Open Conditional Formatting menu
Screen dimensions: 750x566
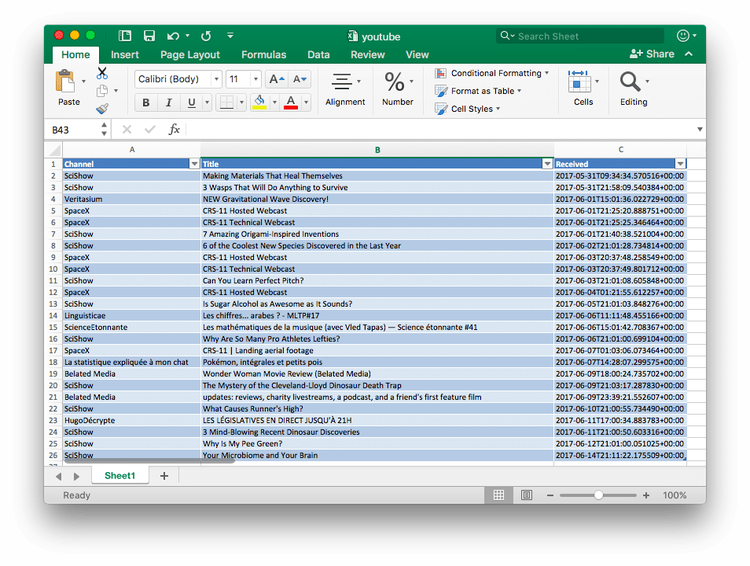pyautogui.click(x=496, y=73)
